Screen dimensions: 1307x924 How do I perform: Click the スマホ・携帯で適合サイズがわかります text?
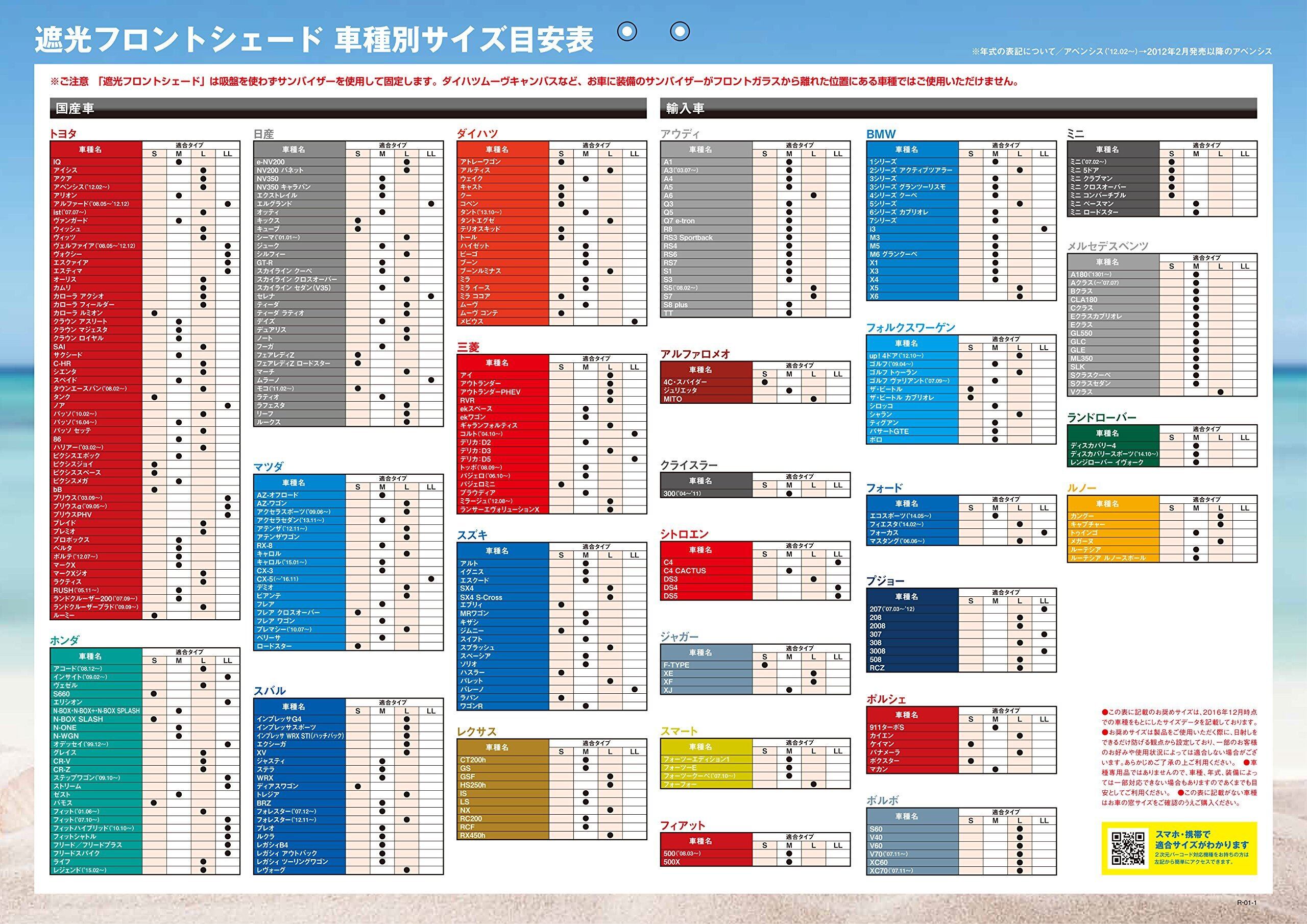[x=1202, y=840]
